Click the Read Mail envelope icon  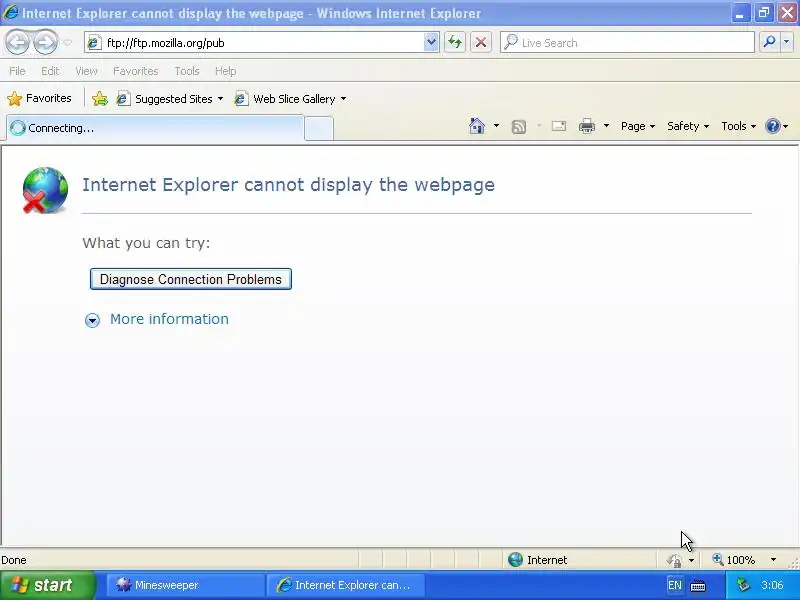[x=559, y=126]
